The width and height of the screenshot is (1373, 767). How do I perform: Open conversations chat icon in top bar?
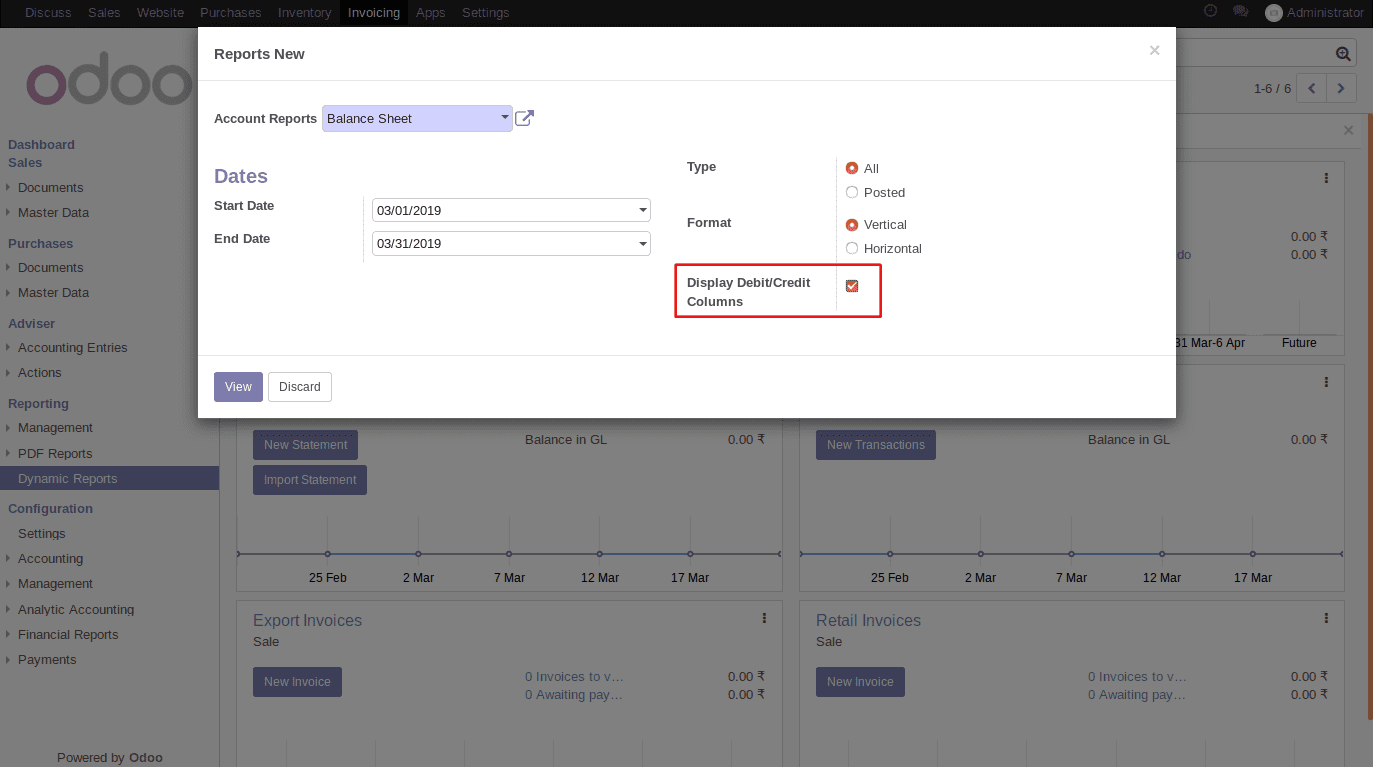point(1240,12)
